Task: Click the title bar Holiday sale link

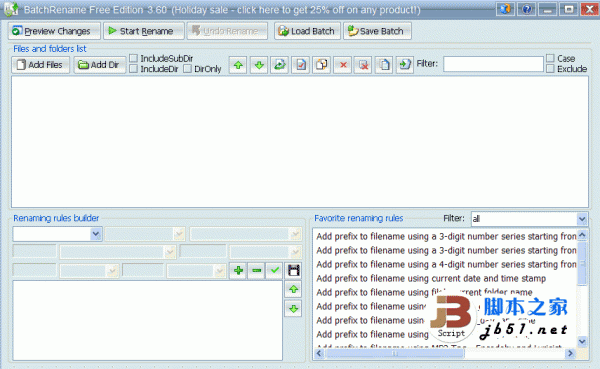Action: tap(295, 10)
